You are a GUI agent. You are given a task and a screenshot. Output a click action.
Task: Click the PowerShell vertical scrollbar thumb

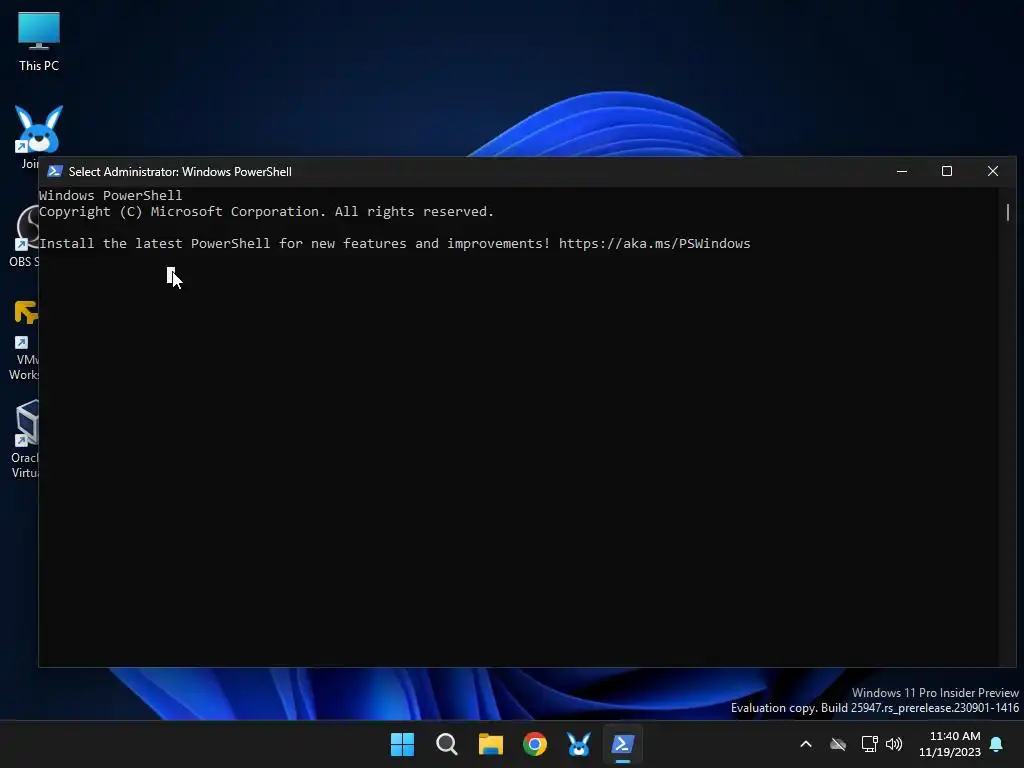point(1008,212)
